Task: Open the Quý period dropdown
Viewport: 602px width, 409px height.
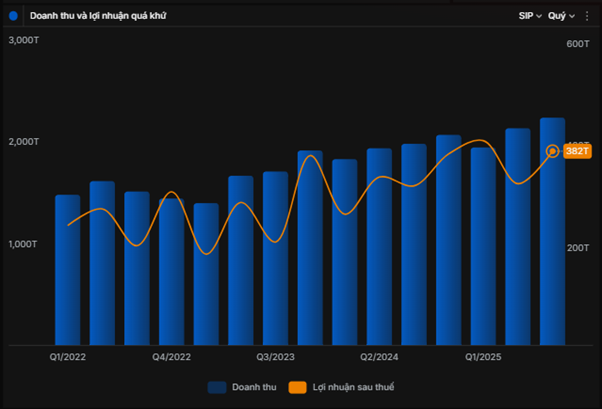Action: point(561,16)
